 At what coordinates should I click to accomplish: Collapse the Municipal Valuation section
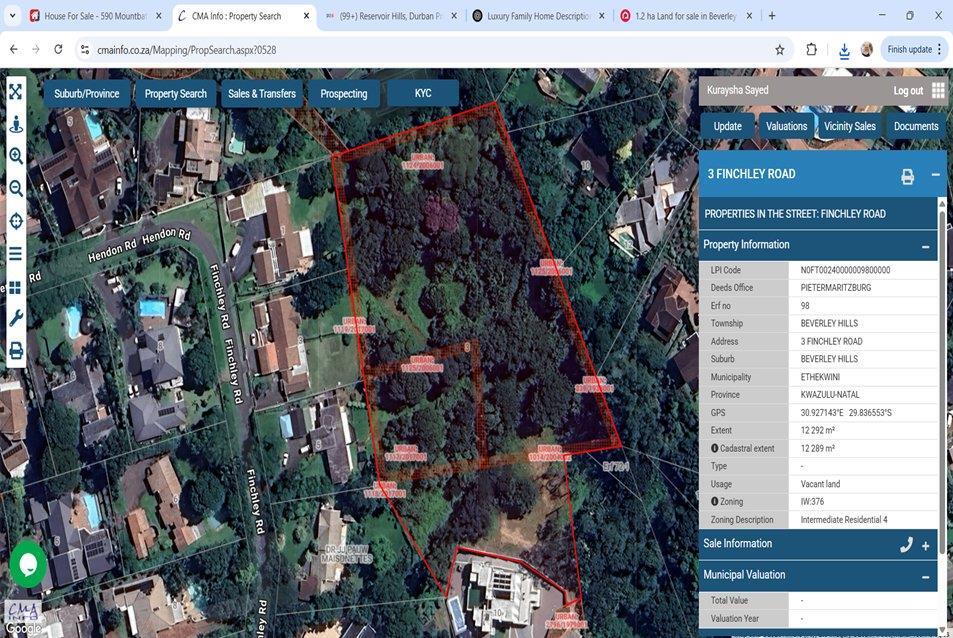[925, 576]
